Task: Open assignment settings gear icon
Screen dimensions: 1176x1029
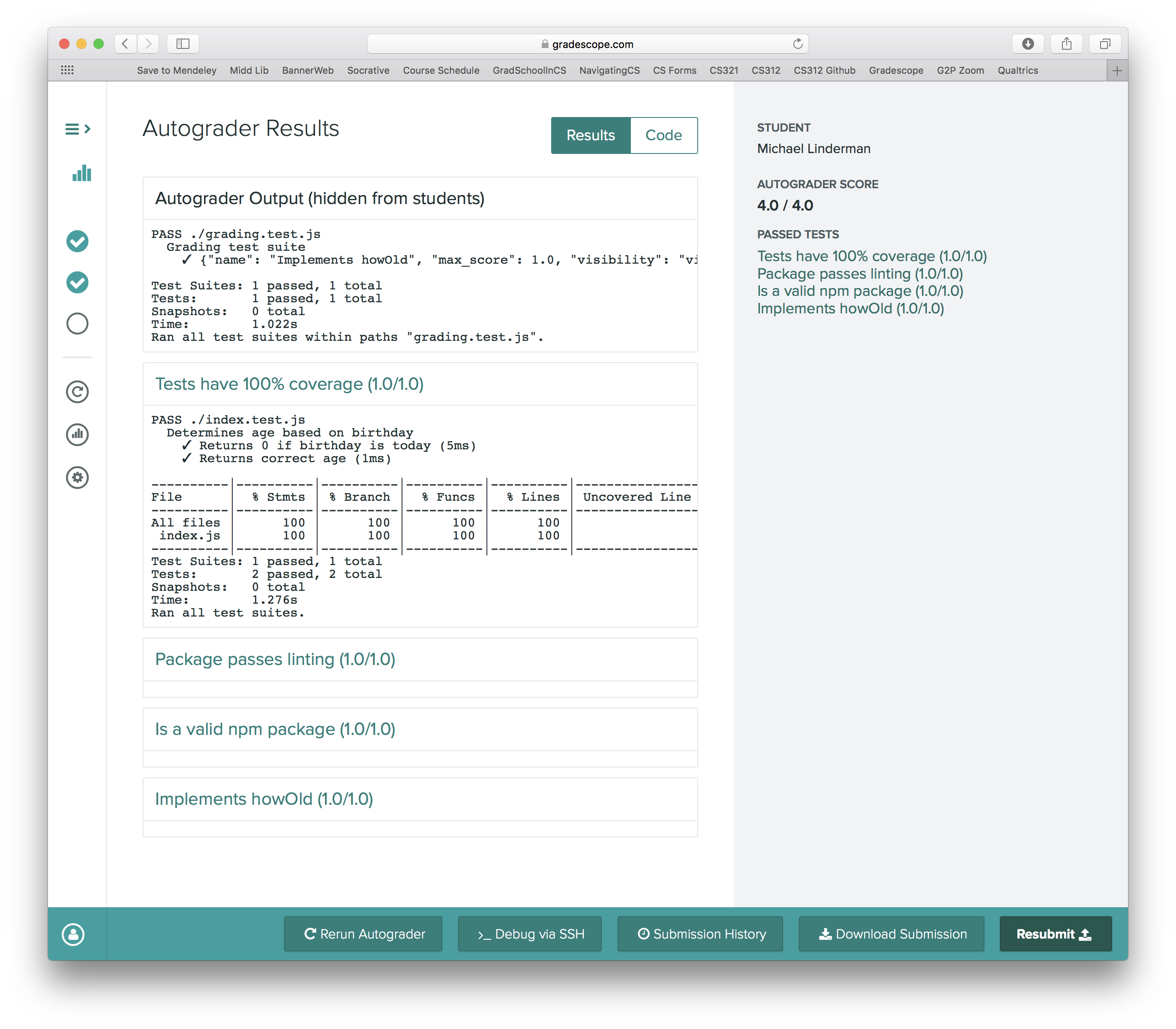Action: pyautogui.click(x=78, y=478)
